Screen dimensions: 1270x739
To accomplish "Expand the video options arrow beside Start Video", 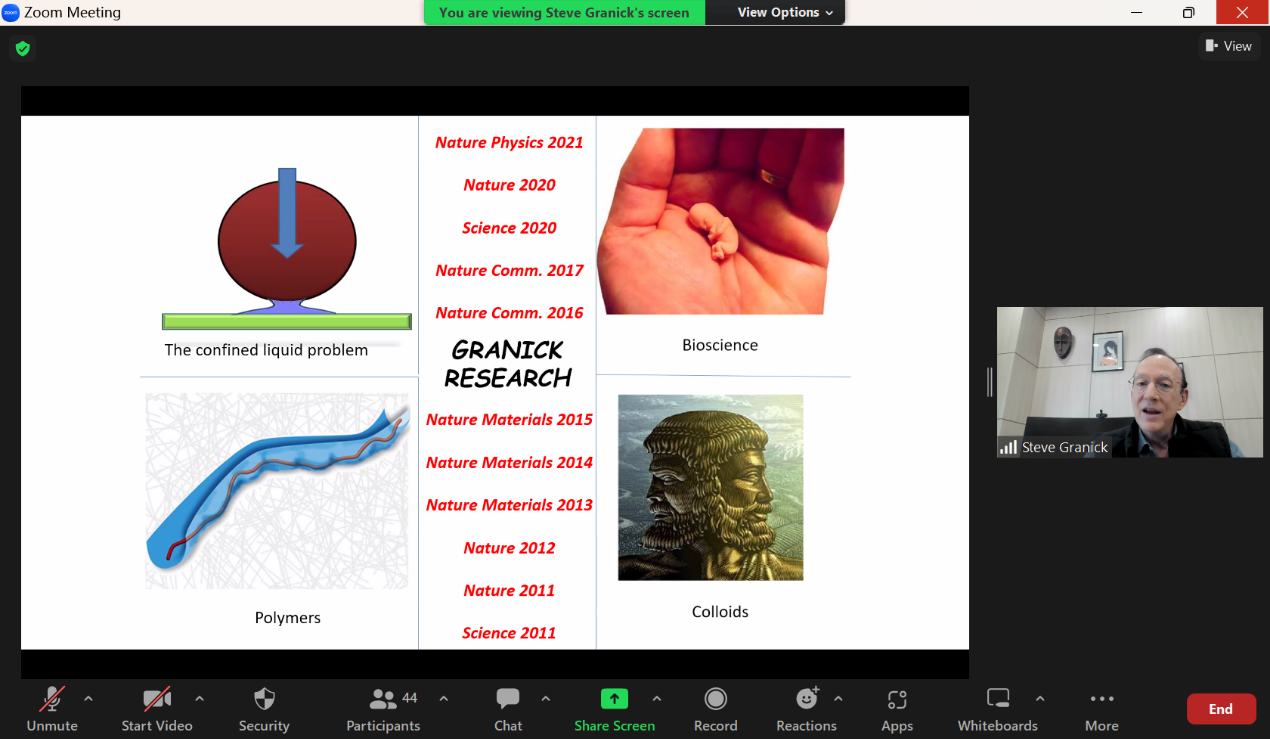I will pos(199,699).
